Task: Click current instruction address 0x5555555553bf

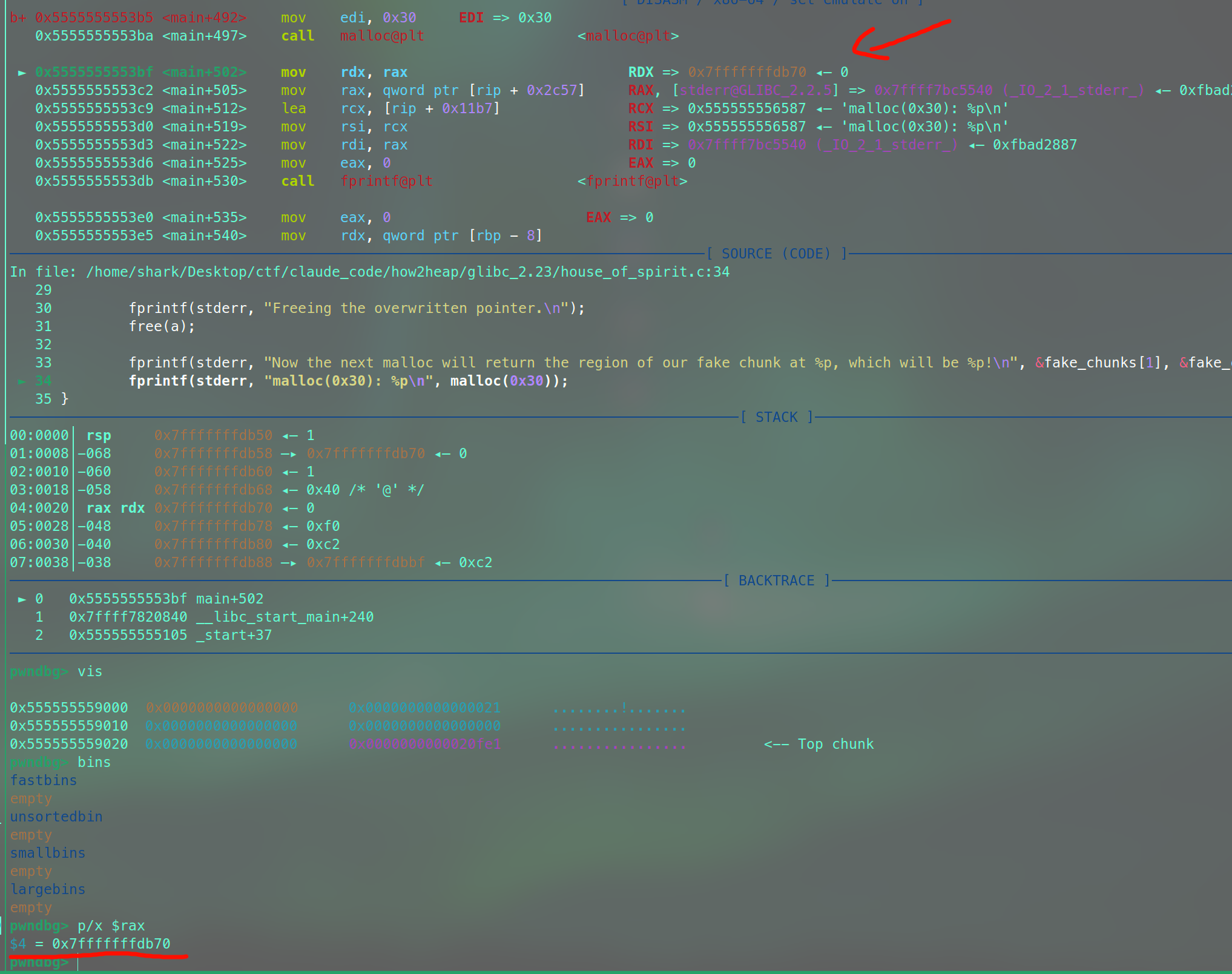Action: pyautogui.click(x=94, y=72)
